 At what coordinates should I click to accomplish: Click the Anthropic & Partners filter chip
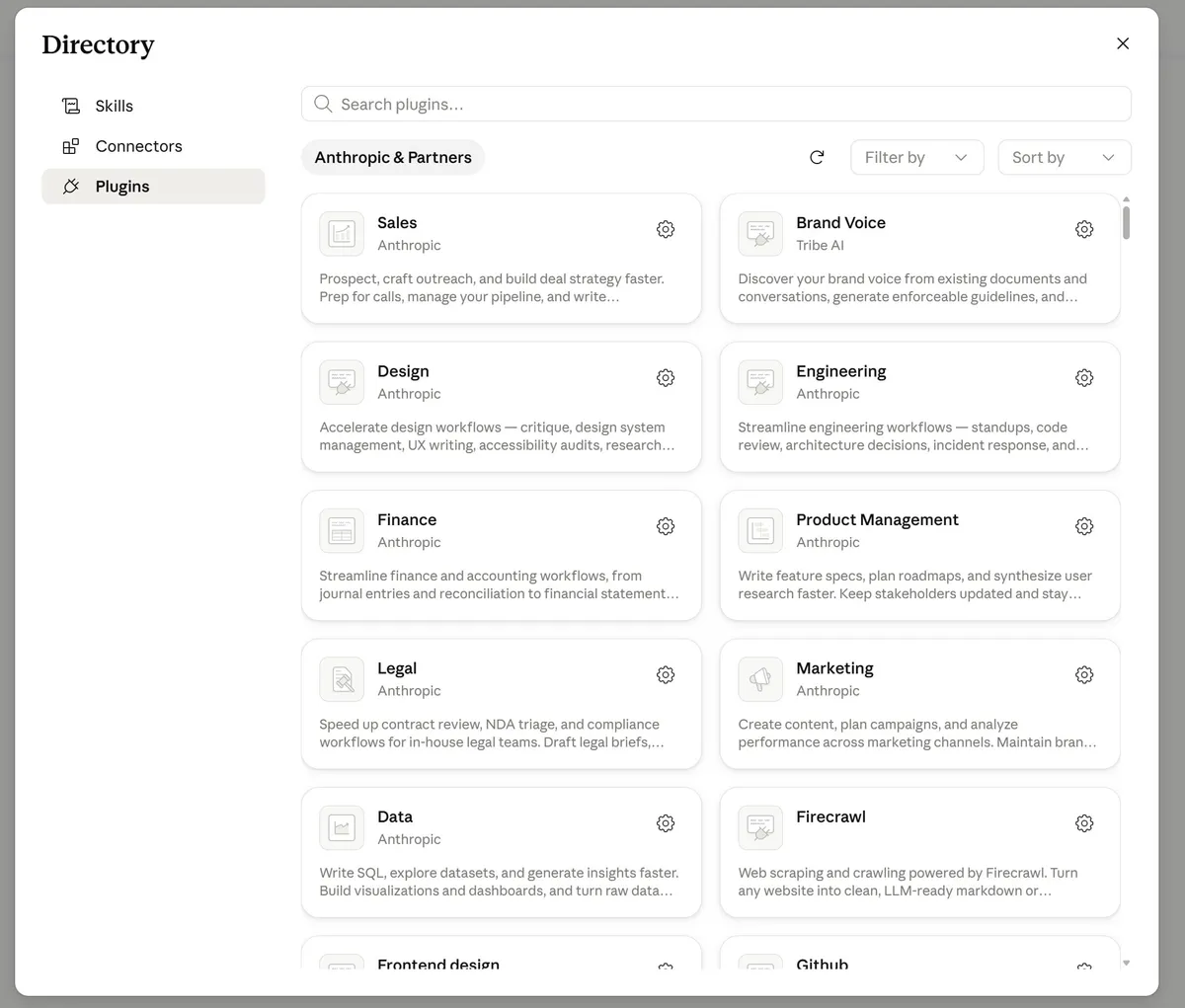[x=393, y=157]
